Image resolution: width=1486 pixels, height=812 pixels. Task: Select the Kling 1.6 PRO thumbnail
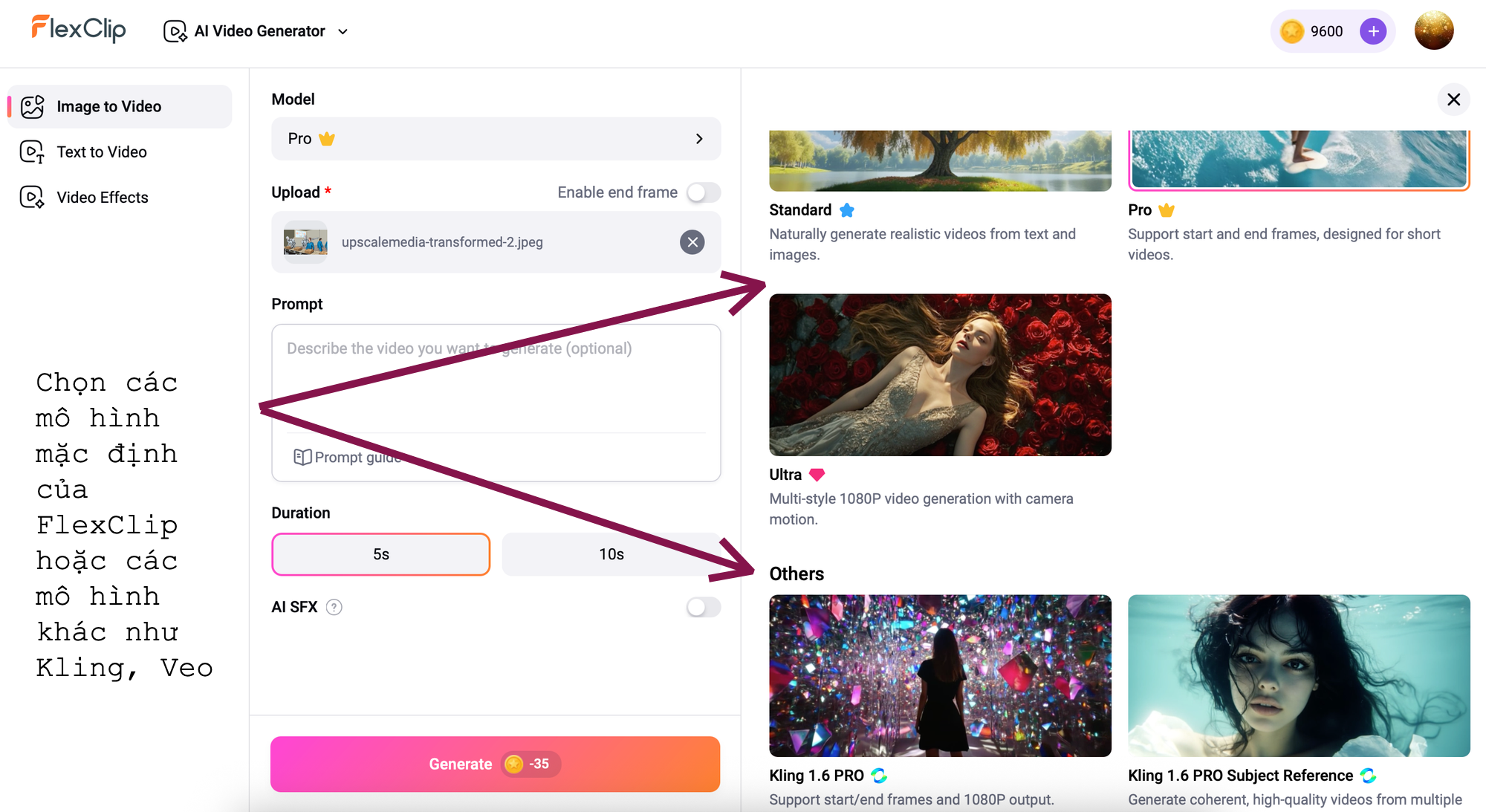click(x=940, y=675)
